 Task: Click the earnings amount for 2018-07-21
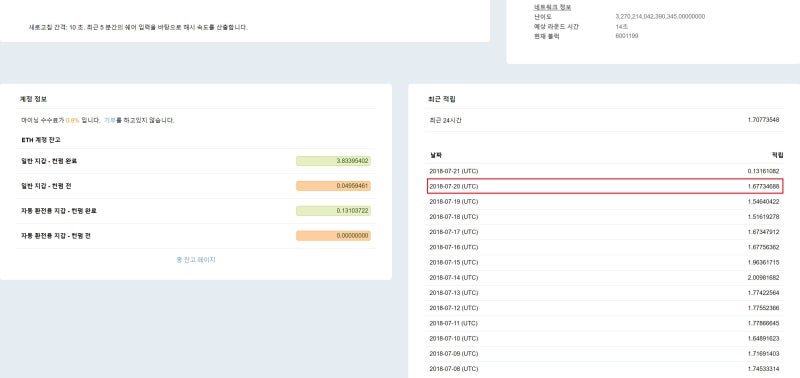762,171
